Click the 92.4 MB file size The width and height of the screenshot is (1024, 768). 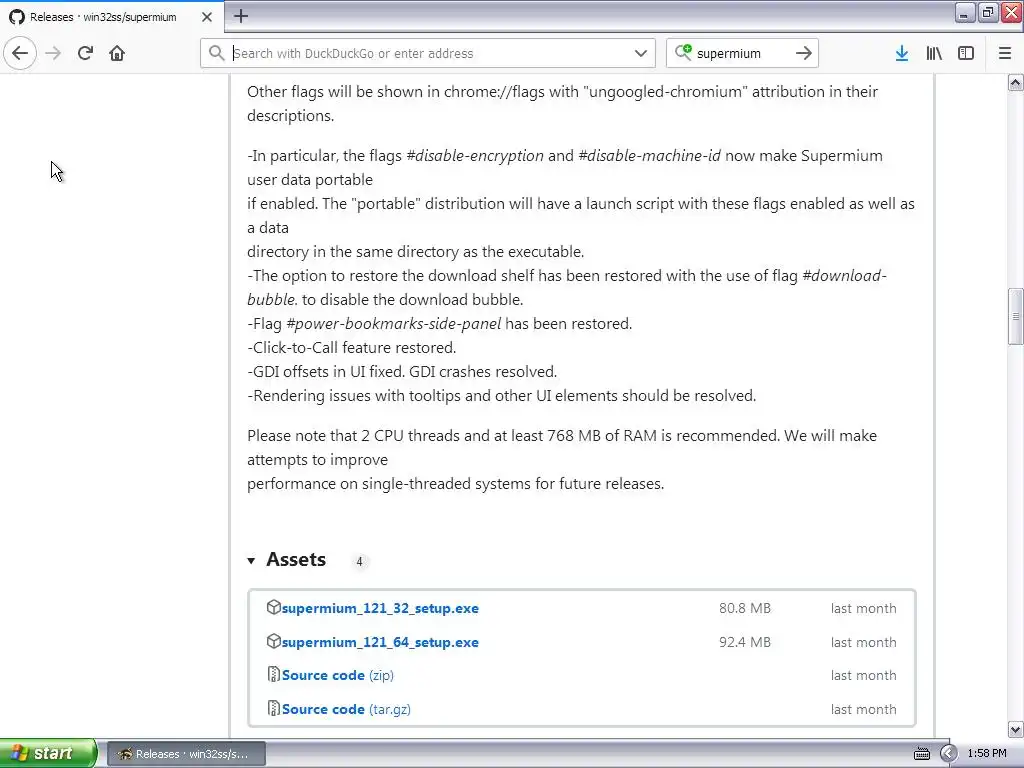(x=744, y=642)
